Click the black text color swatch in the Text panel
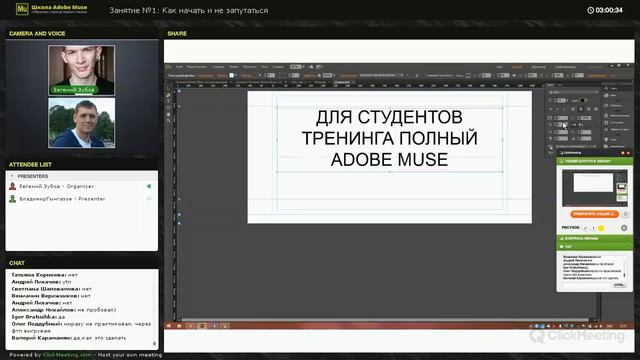 [x=583, y=100]
